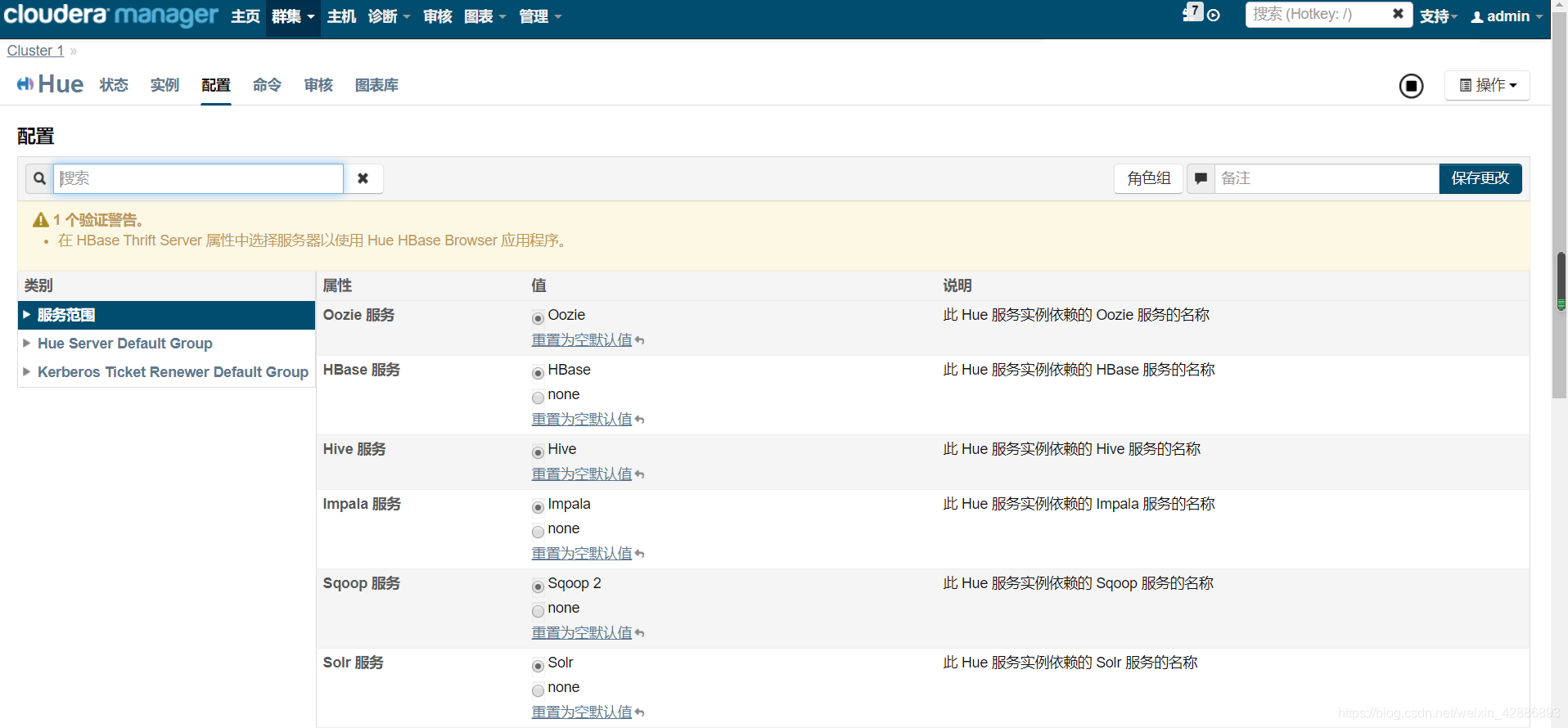Go to 主页 in top navigation
The height and width of the screenshot is (728, 1568).
(x=245, y=16)
